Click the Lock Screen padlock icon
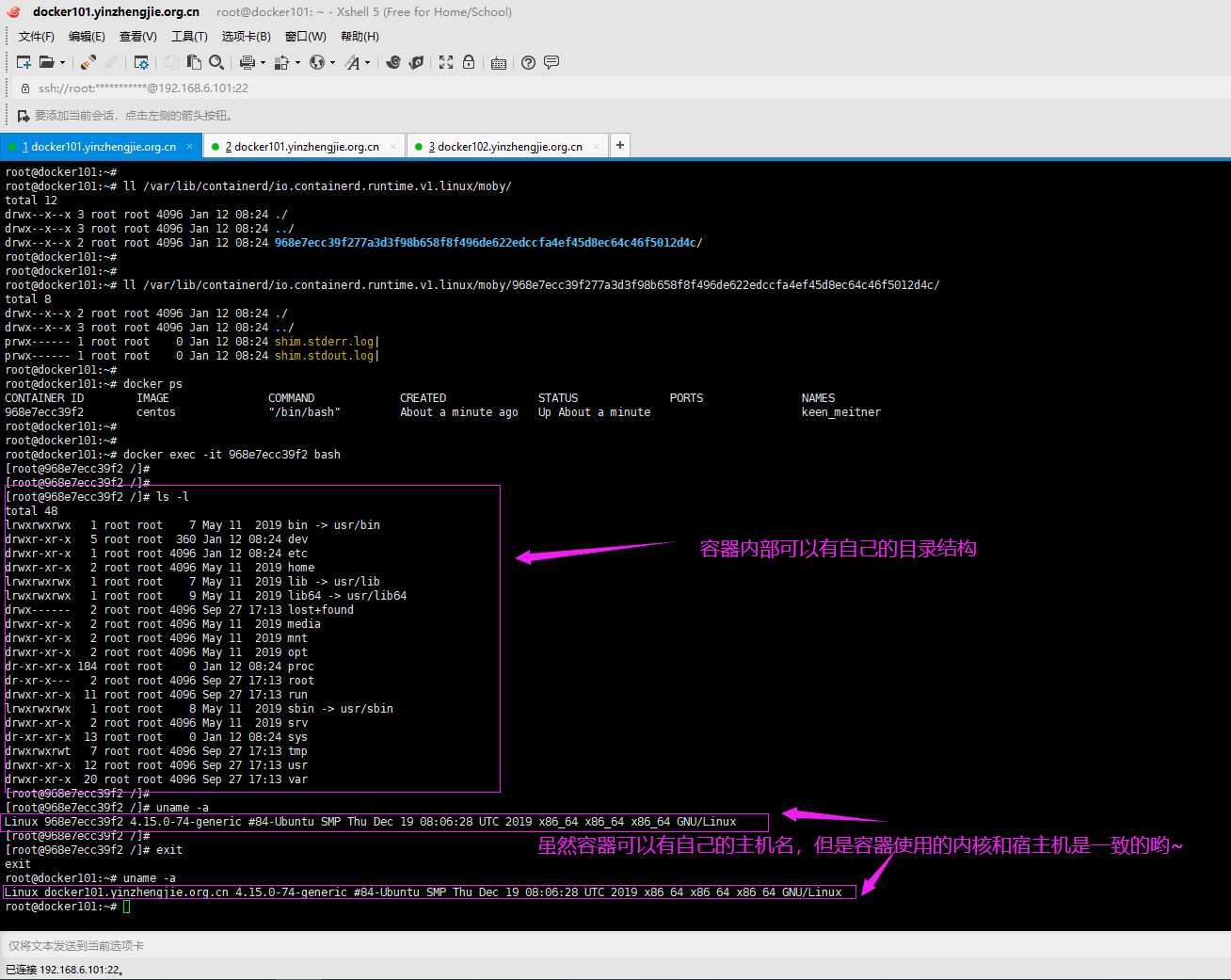 click(x=469, y=62)
